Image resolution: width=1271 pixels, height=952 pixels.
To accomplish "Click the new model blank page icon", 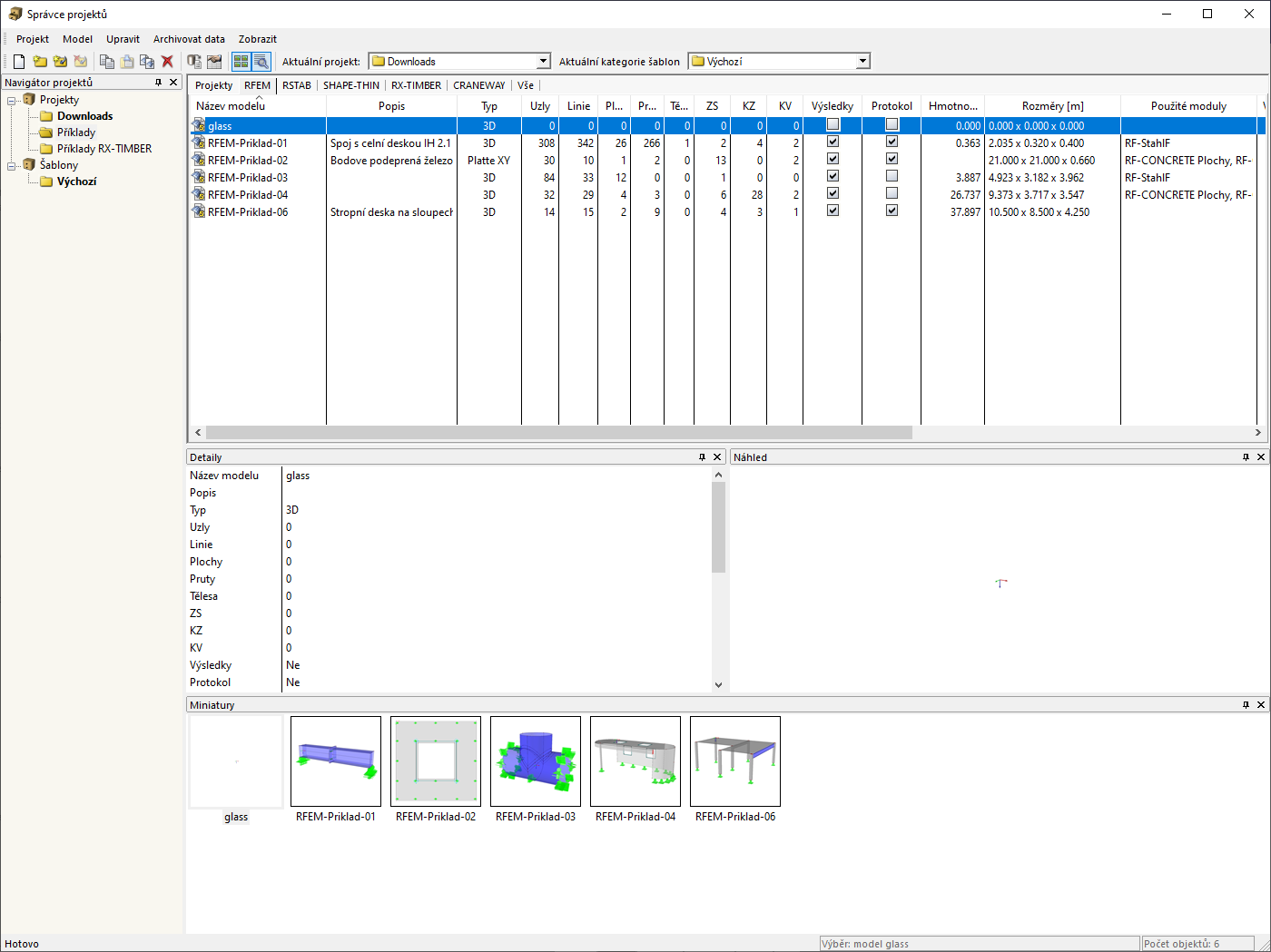I will 19,62.
